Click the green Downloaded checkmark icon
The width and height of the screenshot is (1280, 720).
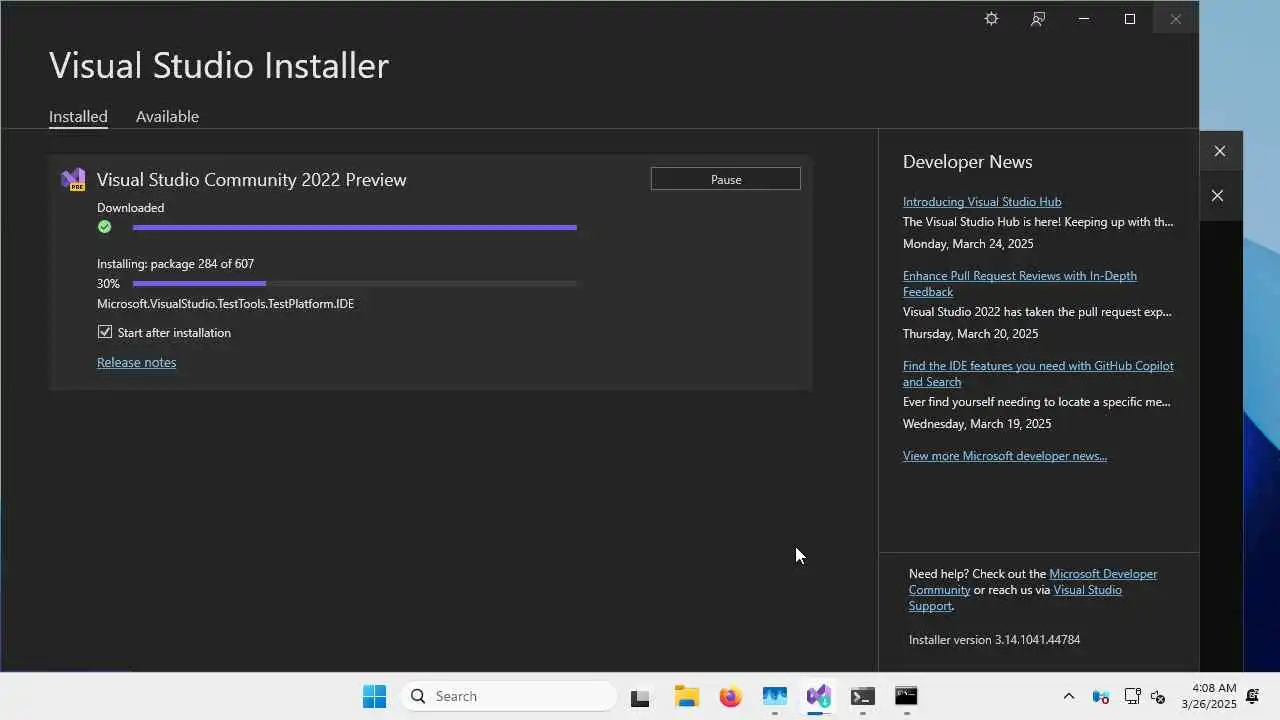click(x=104, y=227)
